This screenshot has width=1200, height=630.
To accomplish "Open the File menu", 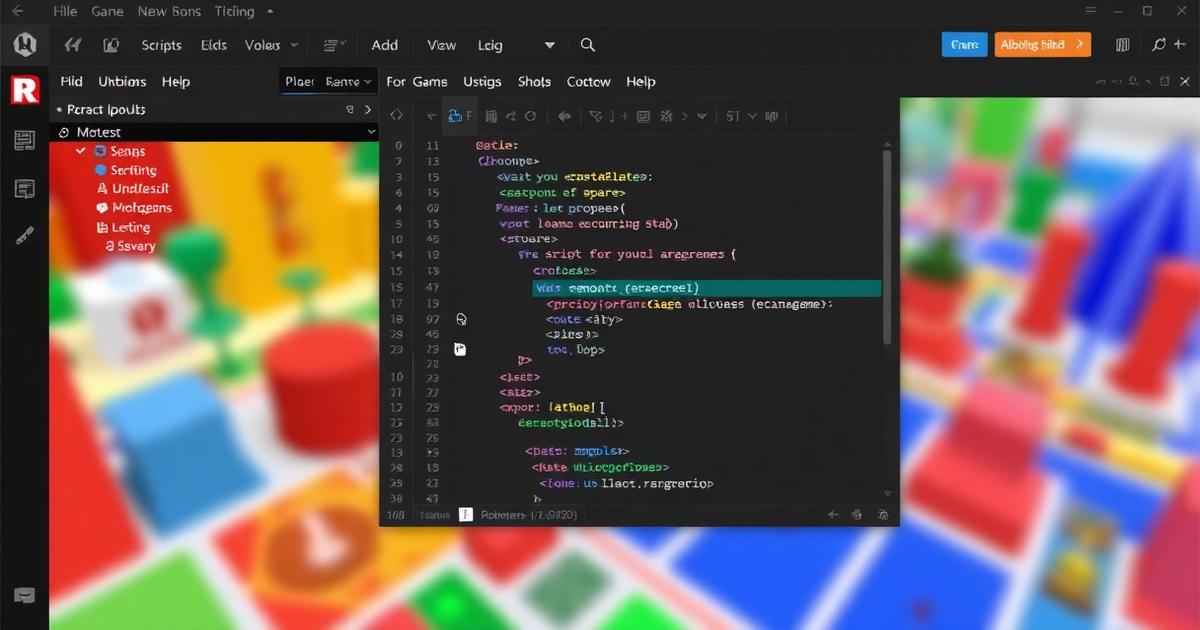I will pos(65,12).
